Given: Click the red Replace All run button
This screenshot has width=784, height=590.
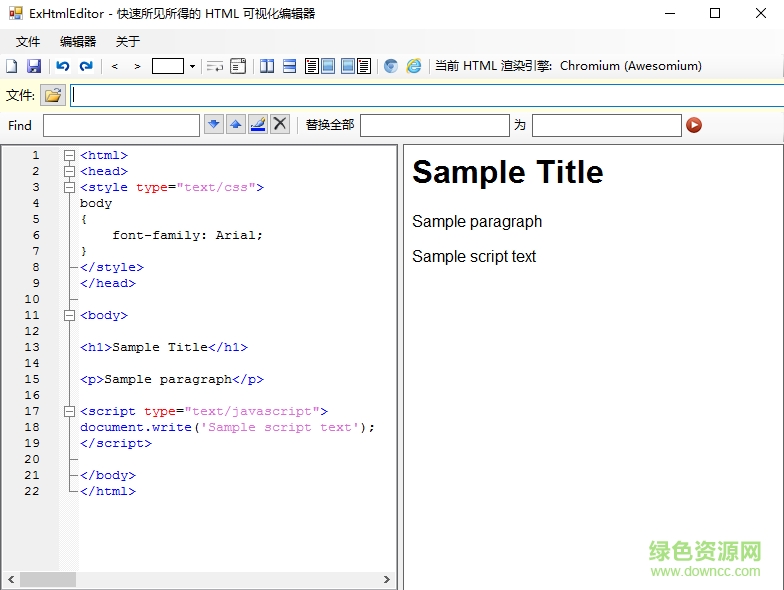Looking at the screenshot, I should point(694,125).
